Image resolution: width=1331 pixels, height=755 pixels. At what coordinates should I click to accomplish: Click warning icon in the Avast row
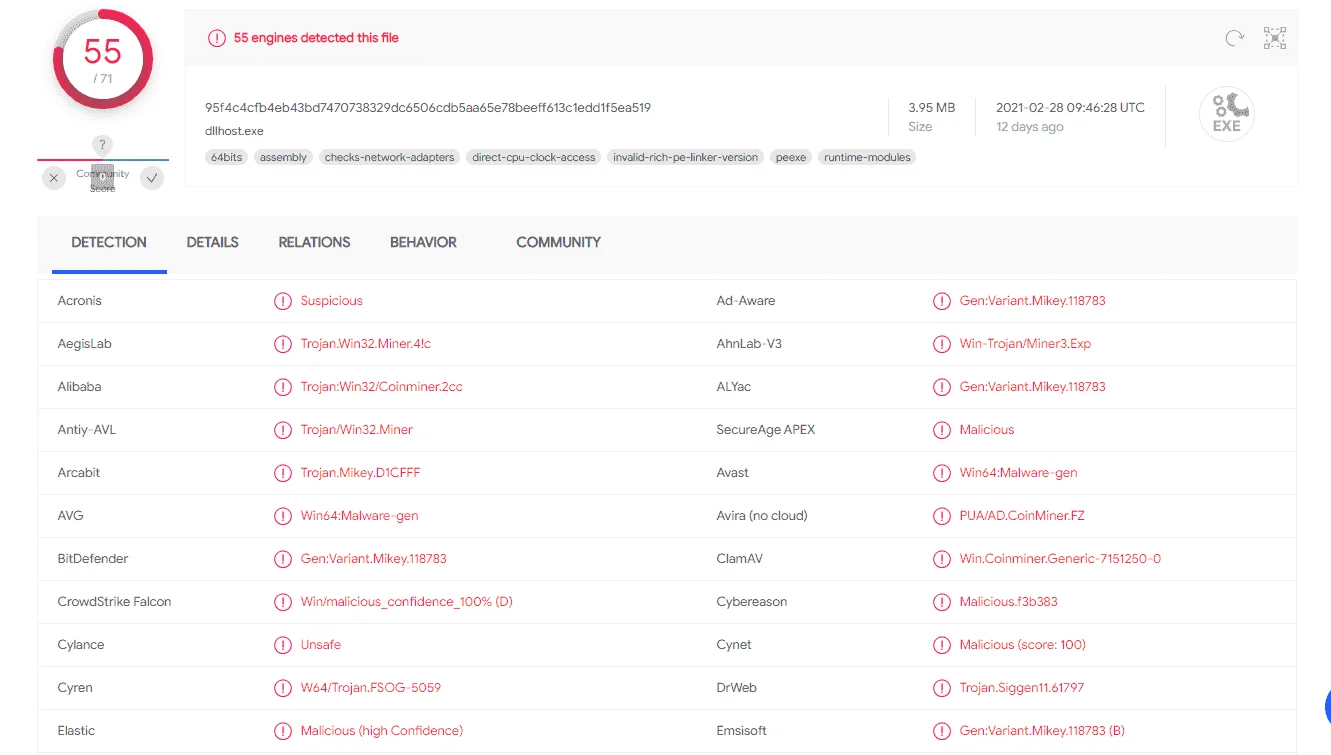(942, 473)
